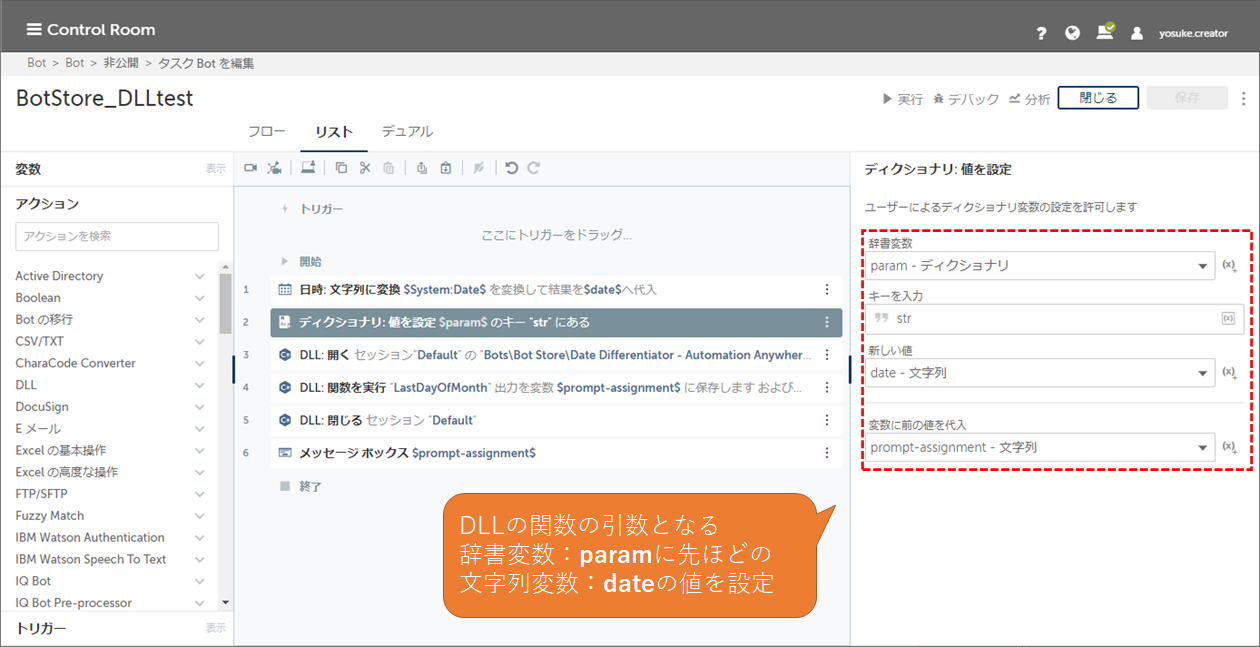Image resolution: width=1260 pixels, height=647 pixels.
Task: Click the greyed-out third clipboard toolbar icon
Action: (389, 168)
